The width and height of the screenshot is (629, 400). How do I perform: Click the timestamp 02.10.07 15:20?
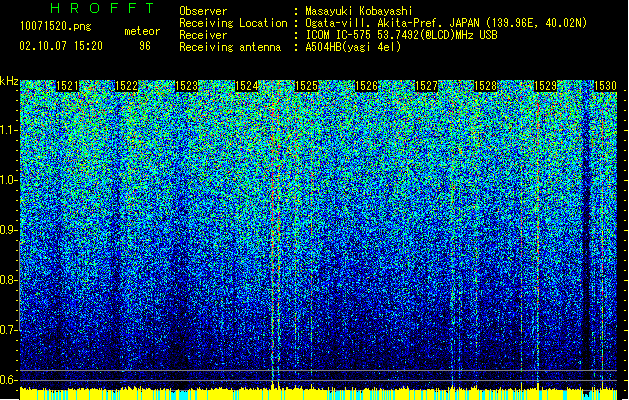[x=61, y=46]
